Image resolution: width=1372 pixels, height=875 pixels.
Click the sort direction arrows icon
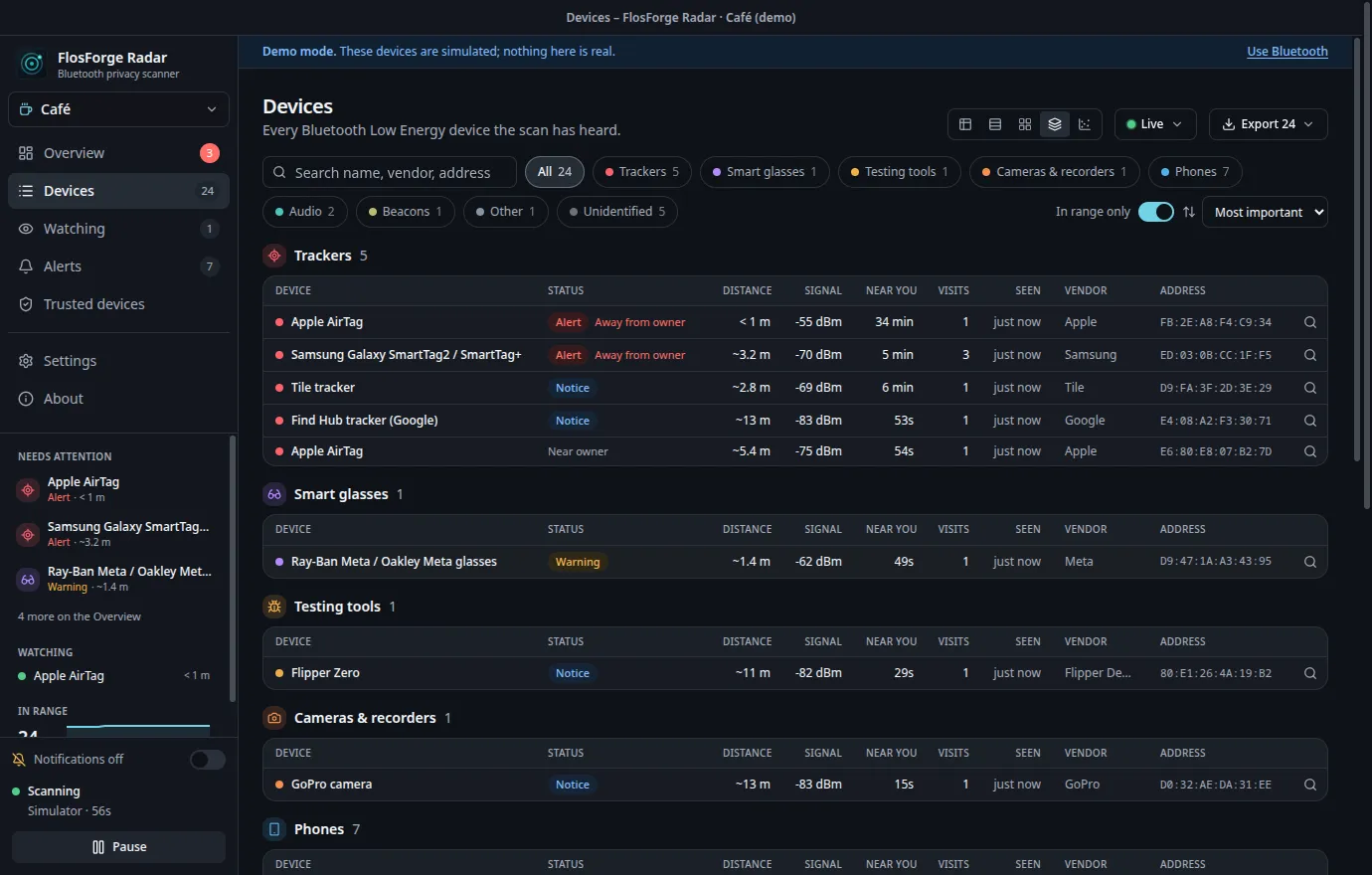tap(1188, 212)
